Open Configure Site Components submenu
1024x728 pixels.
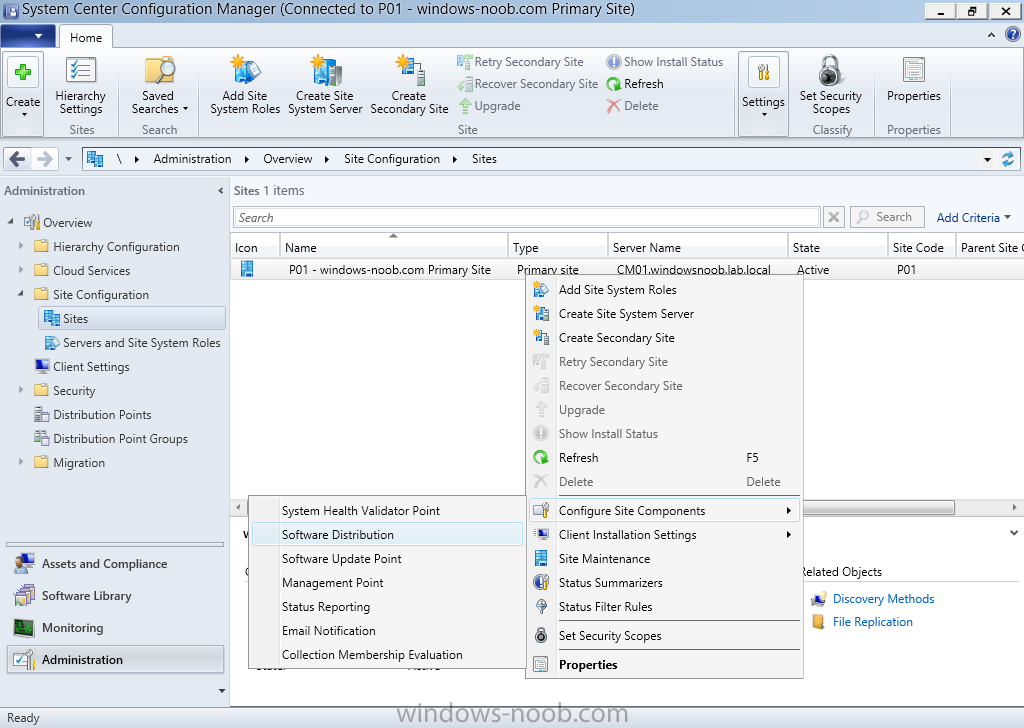click(665, 511)
